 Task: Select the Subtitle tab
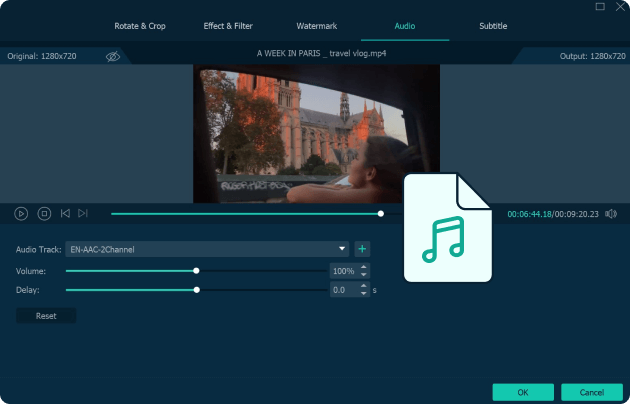[493, 26]
